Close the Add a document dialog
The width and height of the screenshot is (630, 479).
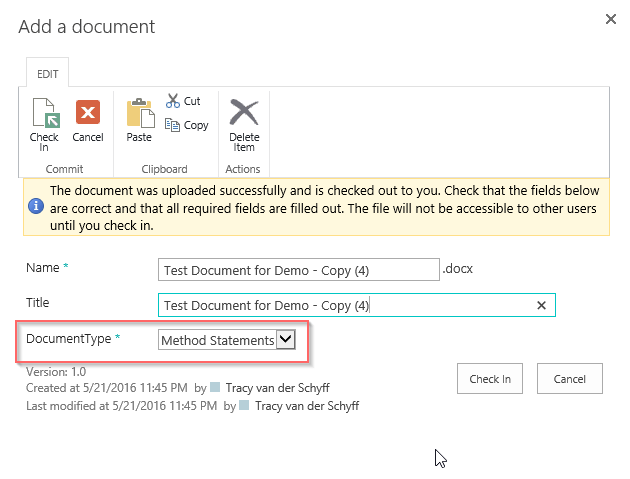pos(611,18)
